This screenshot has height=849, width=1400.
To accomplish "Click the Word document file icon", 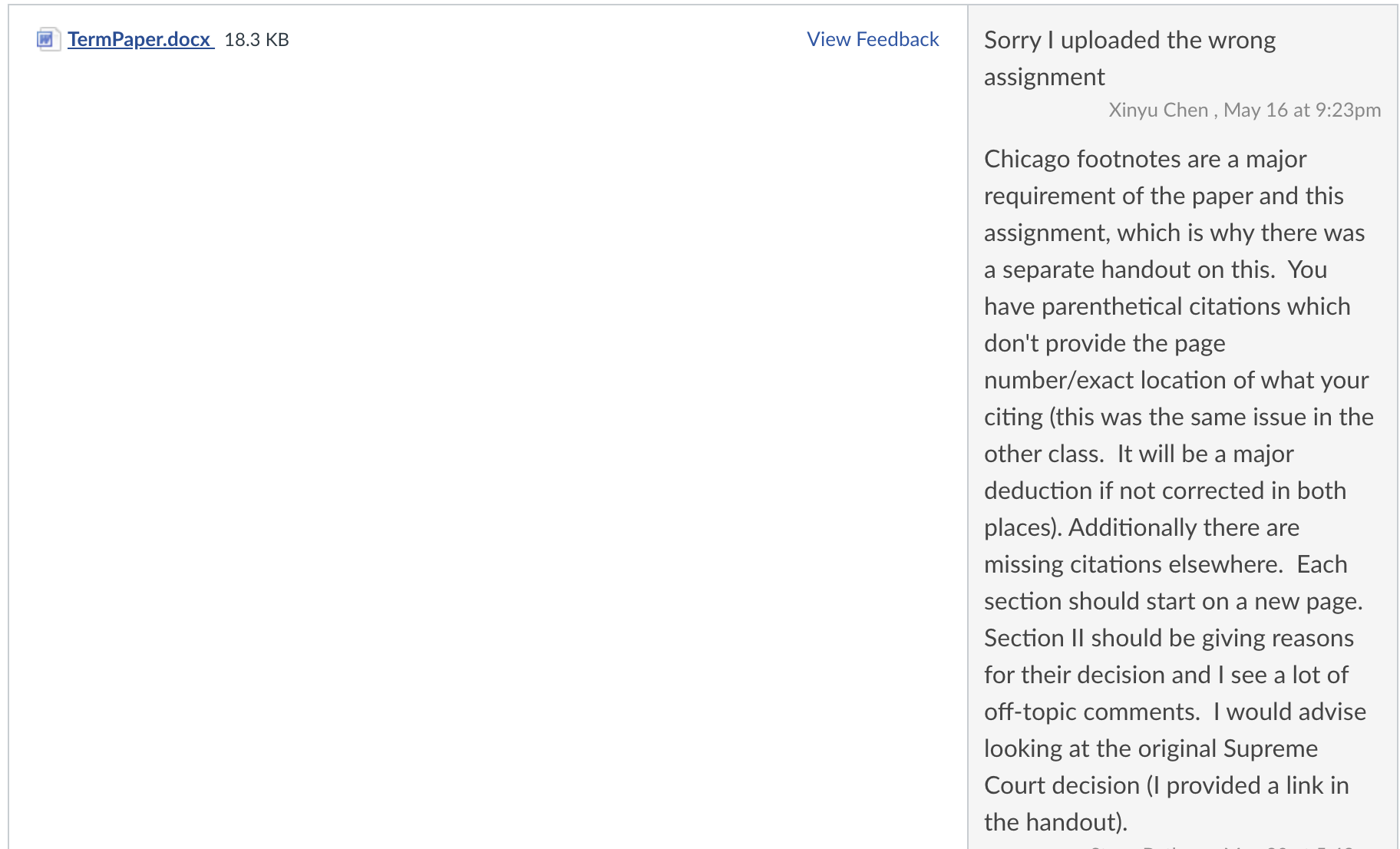I will (48, 39).
